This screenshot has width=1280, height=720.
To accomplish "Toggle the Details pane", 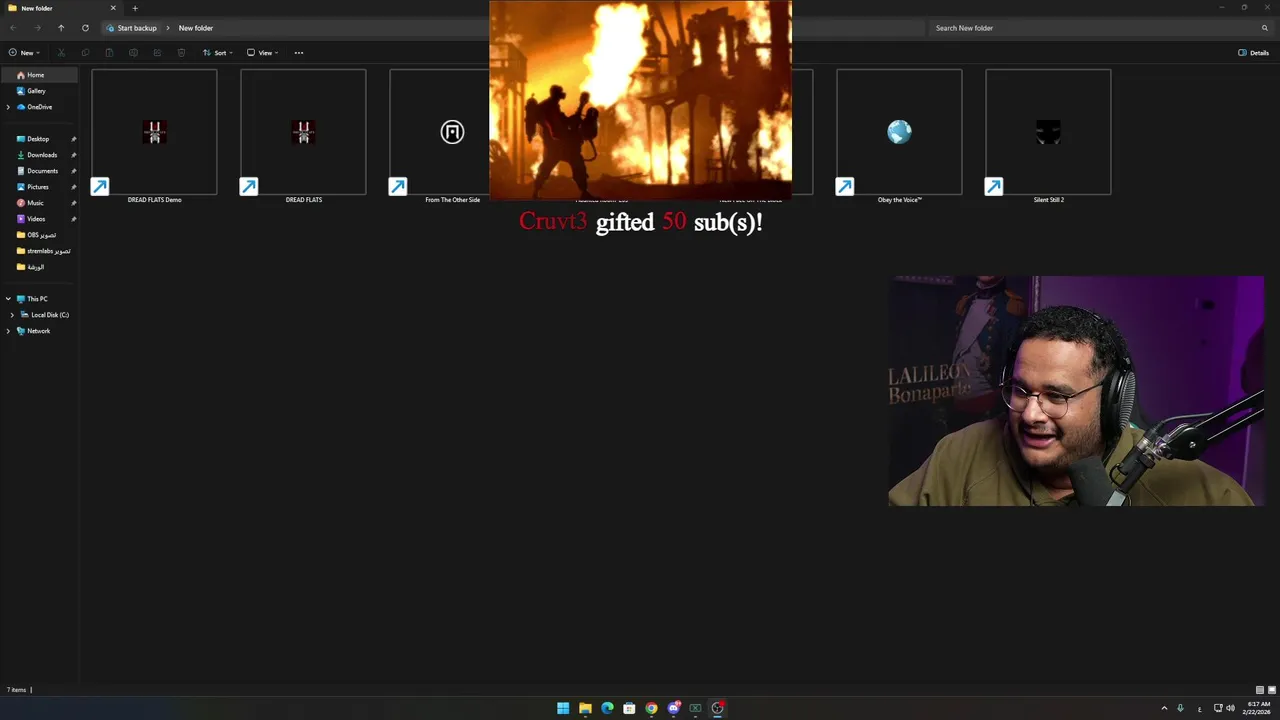I will click(x=1254, y=53).
